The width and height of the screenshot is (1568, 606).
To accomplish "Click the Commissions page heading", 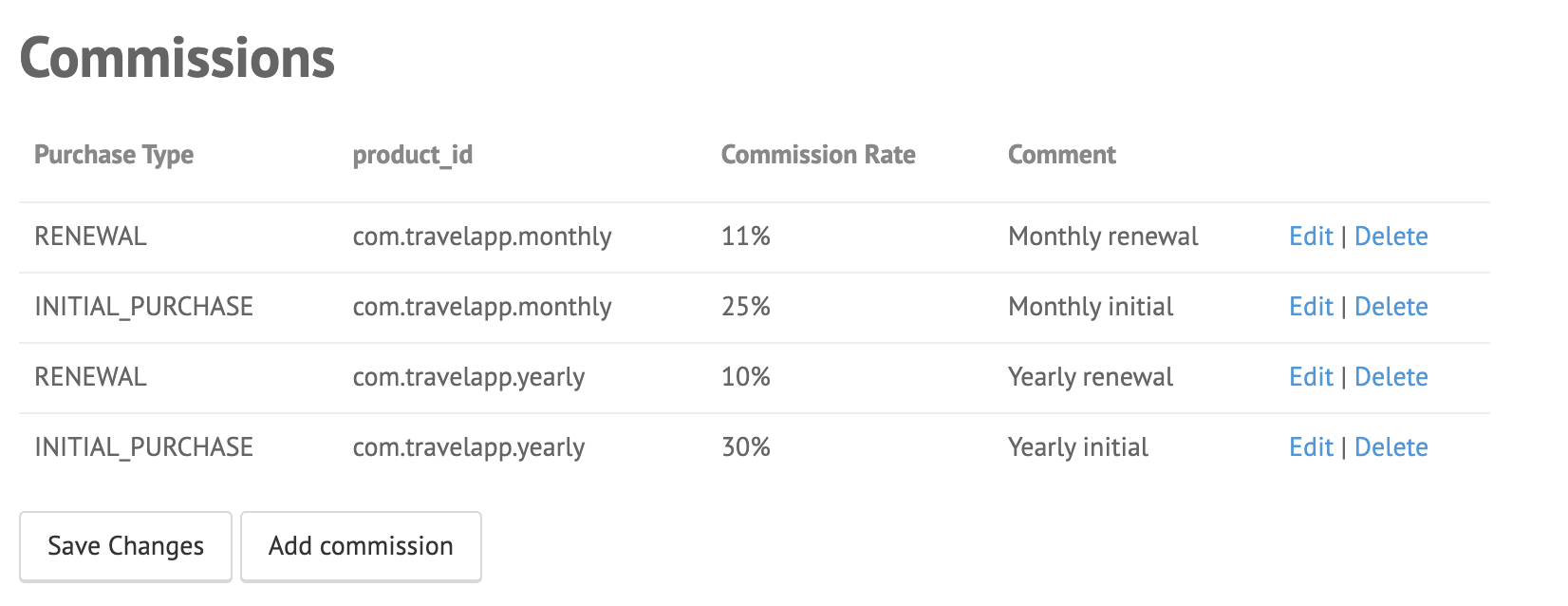I will click(x=177, y=59).
